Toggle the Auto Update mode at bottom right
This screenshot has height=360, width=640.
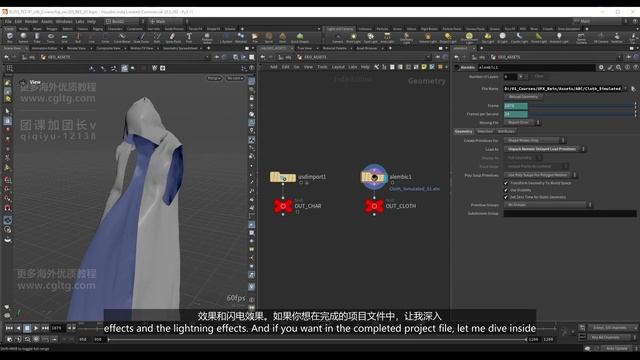click(x=617, y=349)
